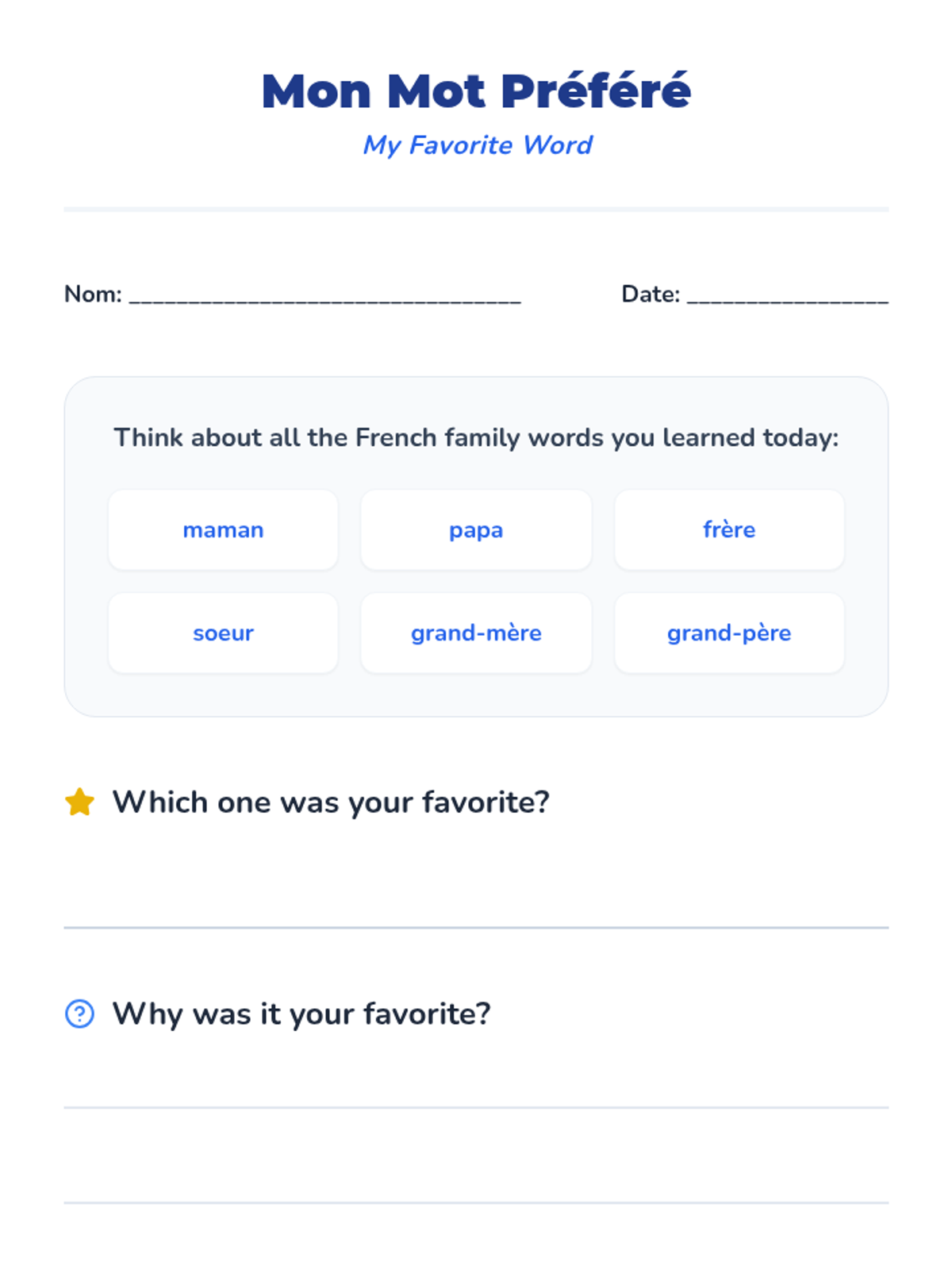
Task: Click the "My Favorite Word" subtitle
Action: click(477, 145)
